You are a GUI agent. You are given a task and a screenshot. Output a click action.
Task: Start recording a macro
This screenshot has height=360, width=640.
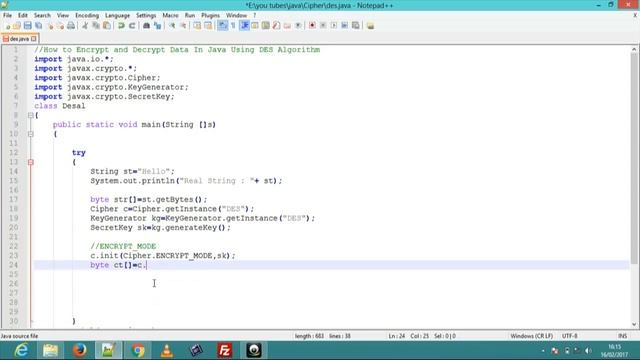tap(312, 26)
